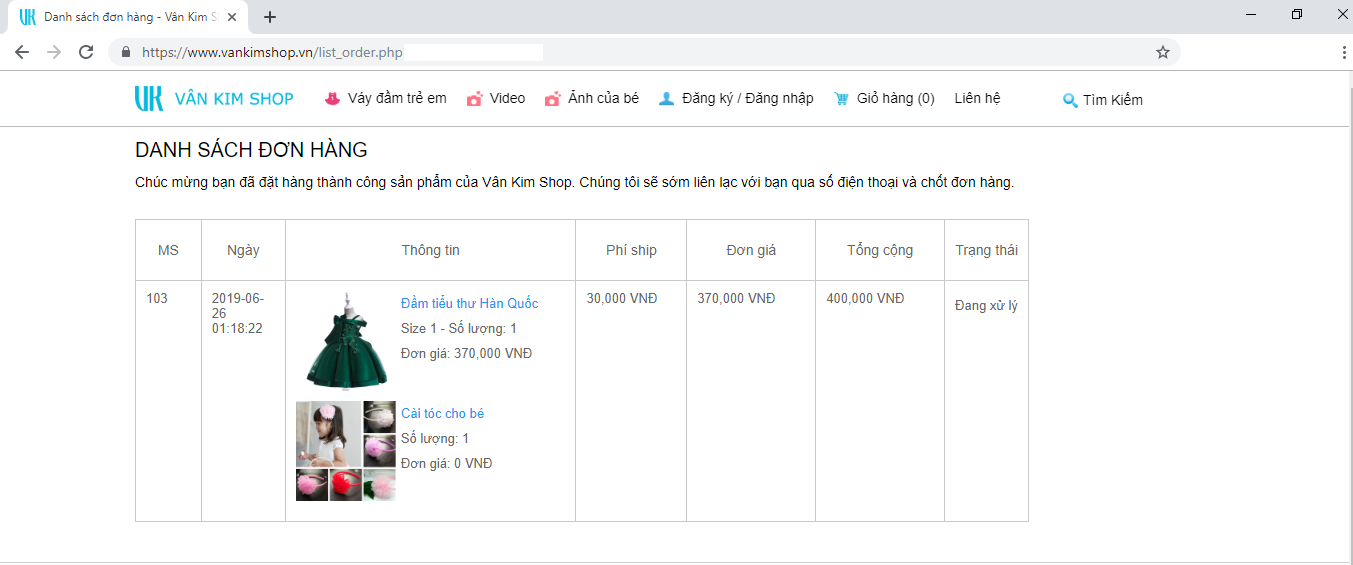The height and width of the screenshot is (565, 1353).
Task: Click the Đơn giá: 0 VNĐ line
Action: point(446,463)
